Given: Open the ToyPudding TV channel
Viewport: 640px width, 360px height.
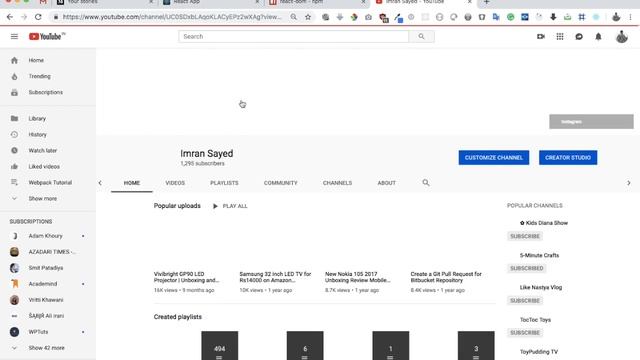Looking at the screenshot, I should pos(539,352).
